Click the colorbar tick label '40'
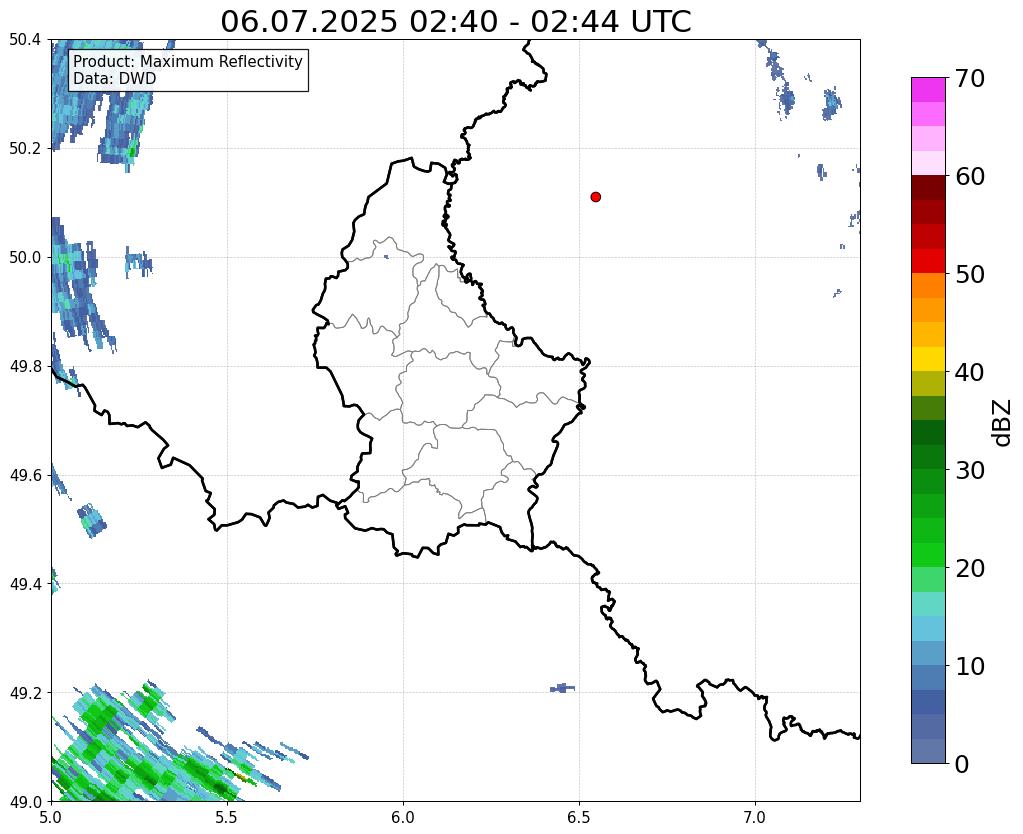This screenshot has height=834, width=1023. 970,373
